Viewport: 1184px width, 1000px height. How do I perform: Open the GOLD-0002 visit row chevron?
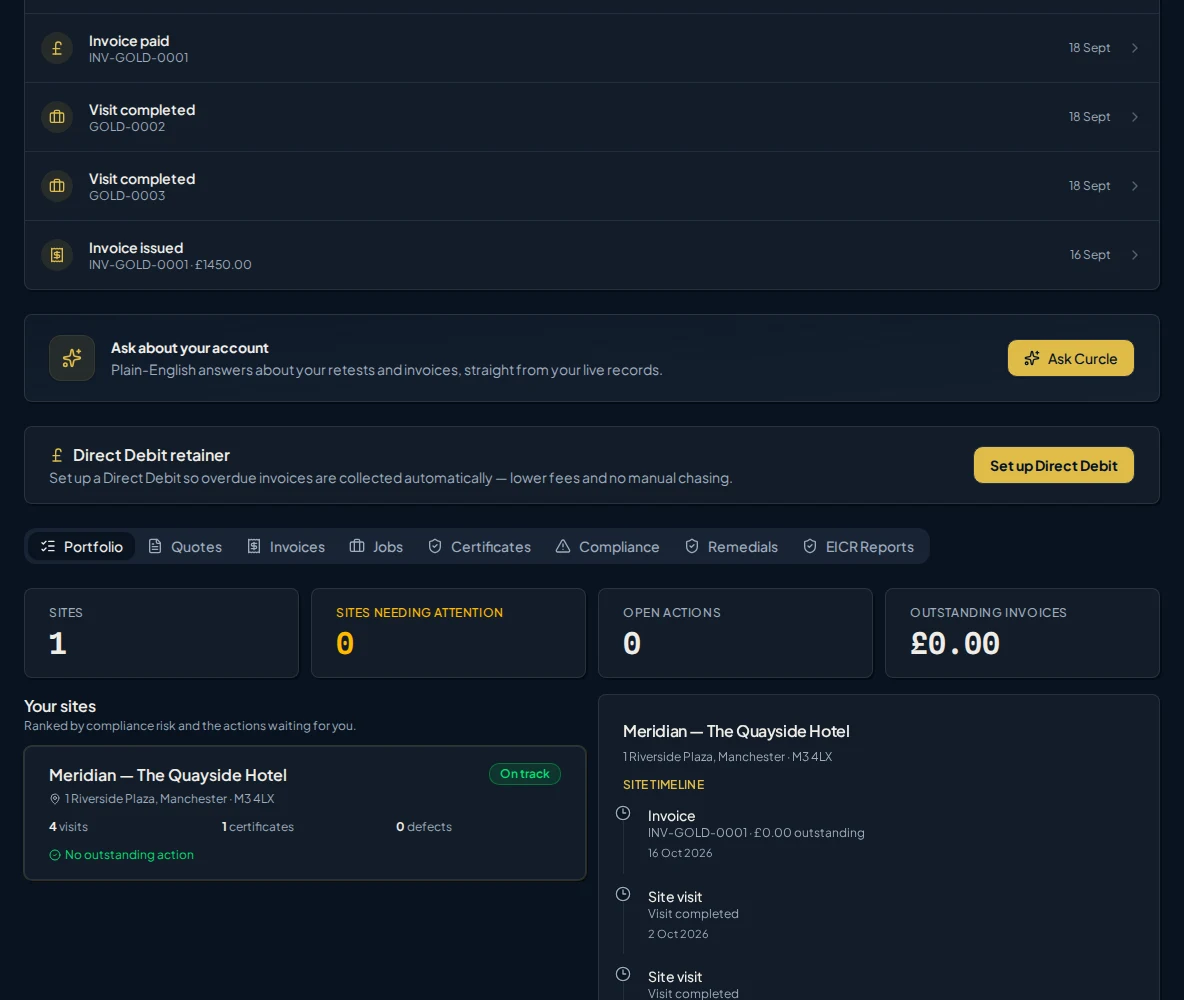click(x=1135, y=117)
